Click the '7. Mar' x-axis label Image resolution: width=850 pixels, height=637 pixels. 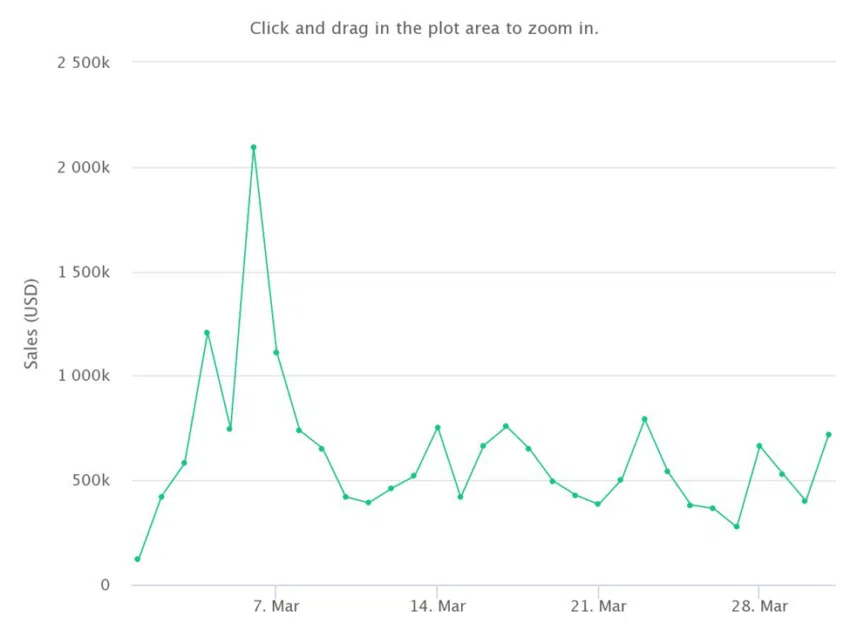pos(276,606)
